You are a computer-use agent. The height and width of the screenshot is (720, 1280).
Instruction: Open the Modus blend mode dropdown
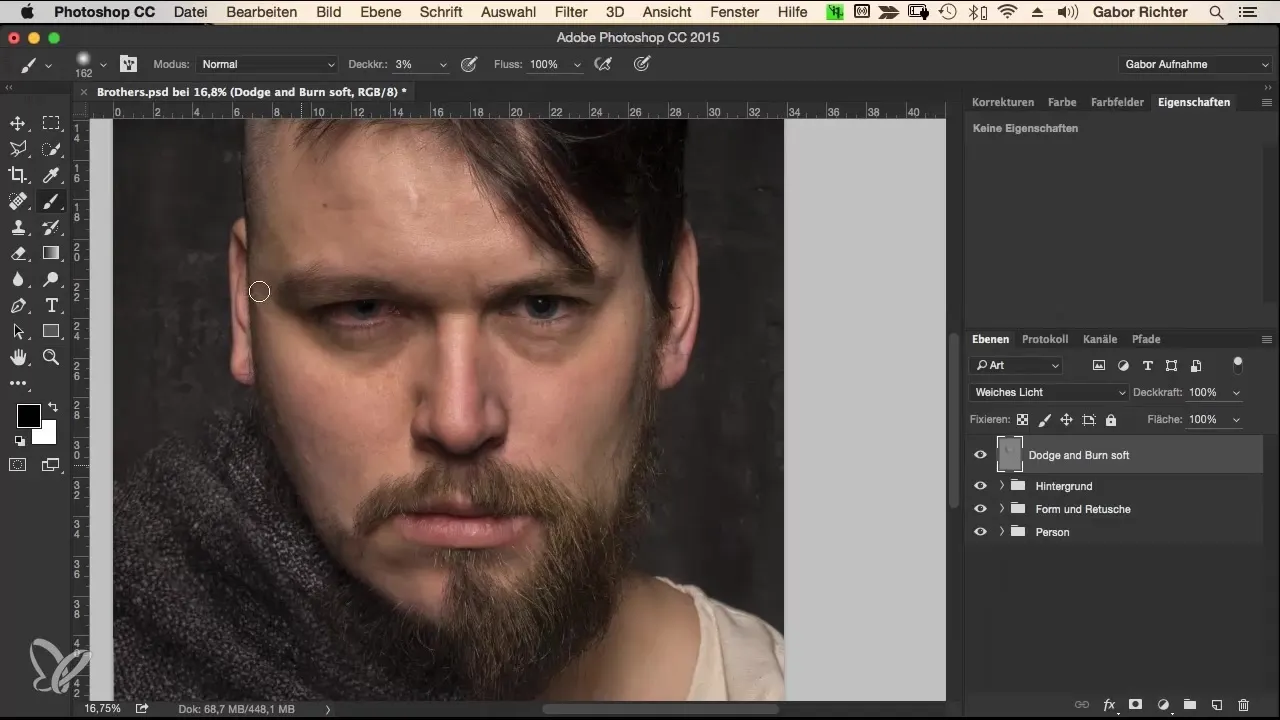267,64
